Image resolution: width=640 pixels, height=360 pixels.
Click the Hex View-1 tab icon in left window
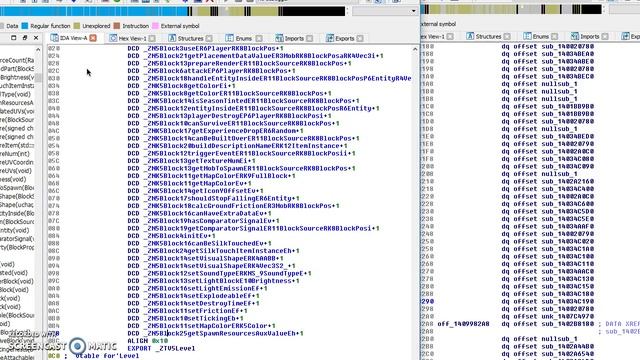(113, 38)
